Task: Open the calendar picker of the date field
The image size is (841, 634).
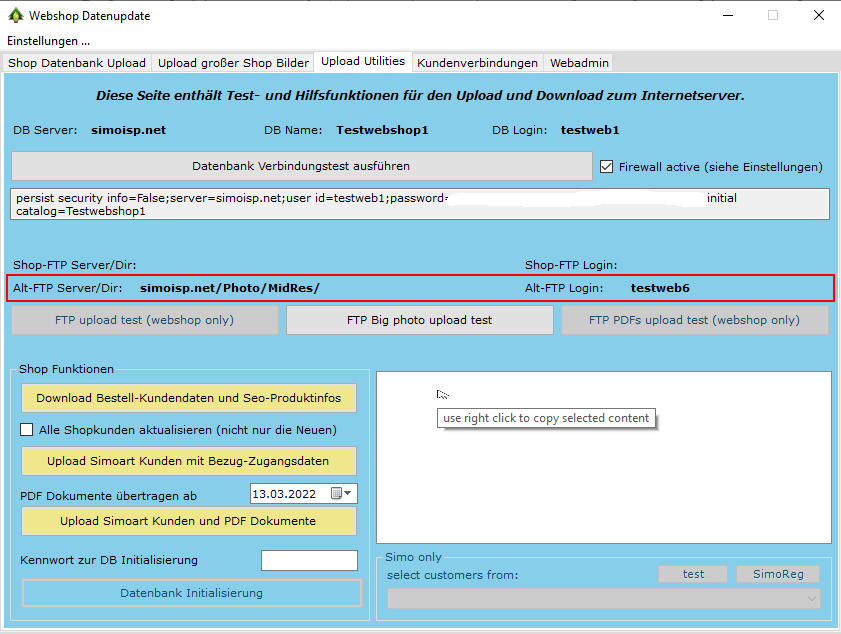Action: pyautogui.click(x=337, y=493)
